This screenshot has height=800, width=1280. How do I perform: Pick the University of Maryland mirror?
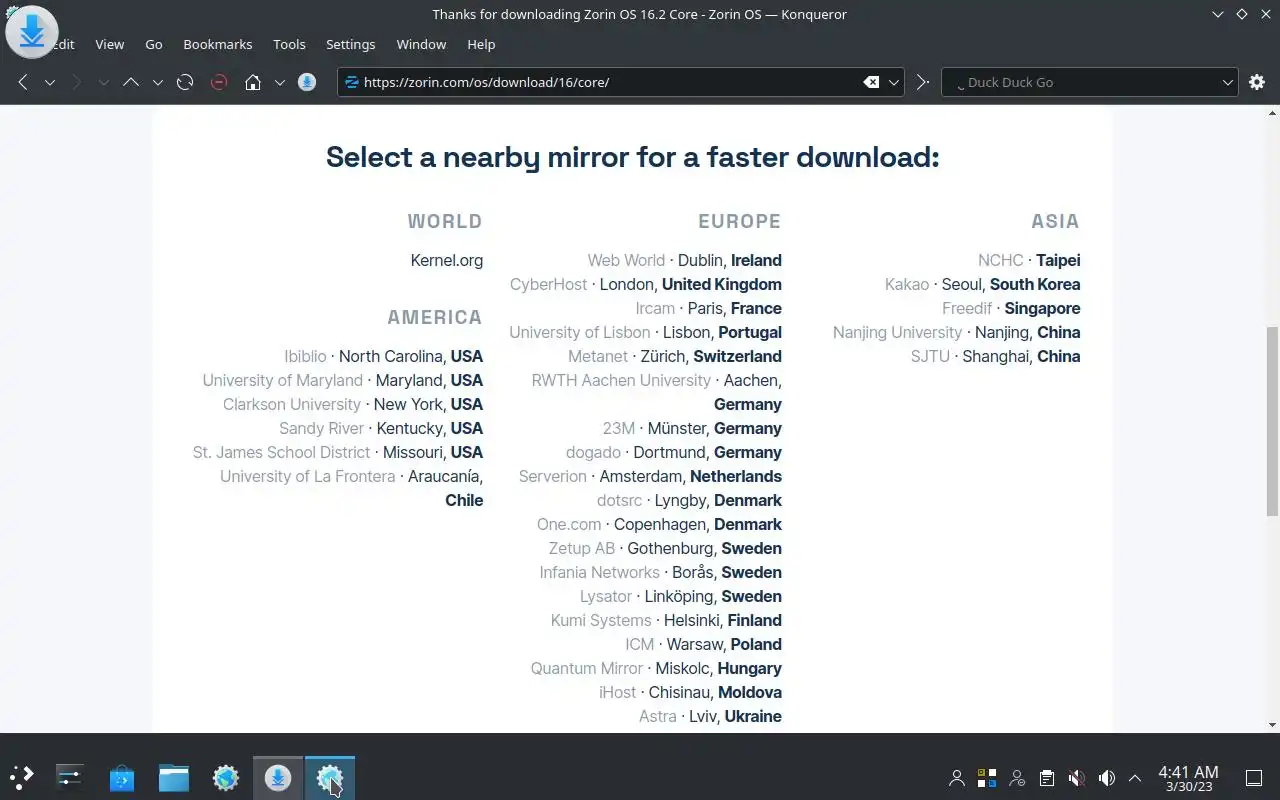(x=342, y=380)
